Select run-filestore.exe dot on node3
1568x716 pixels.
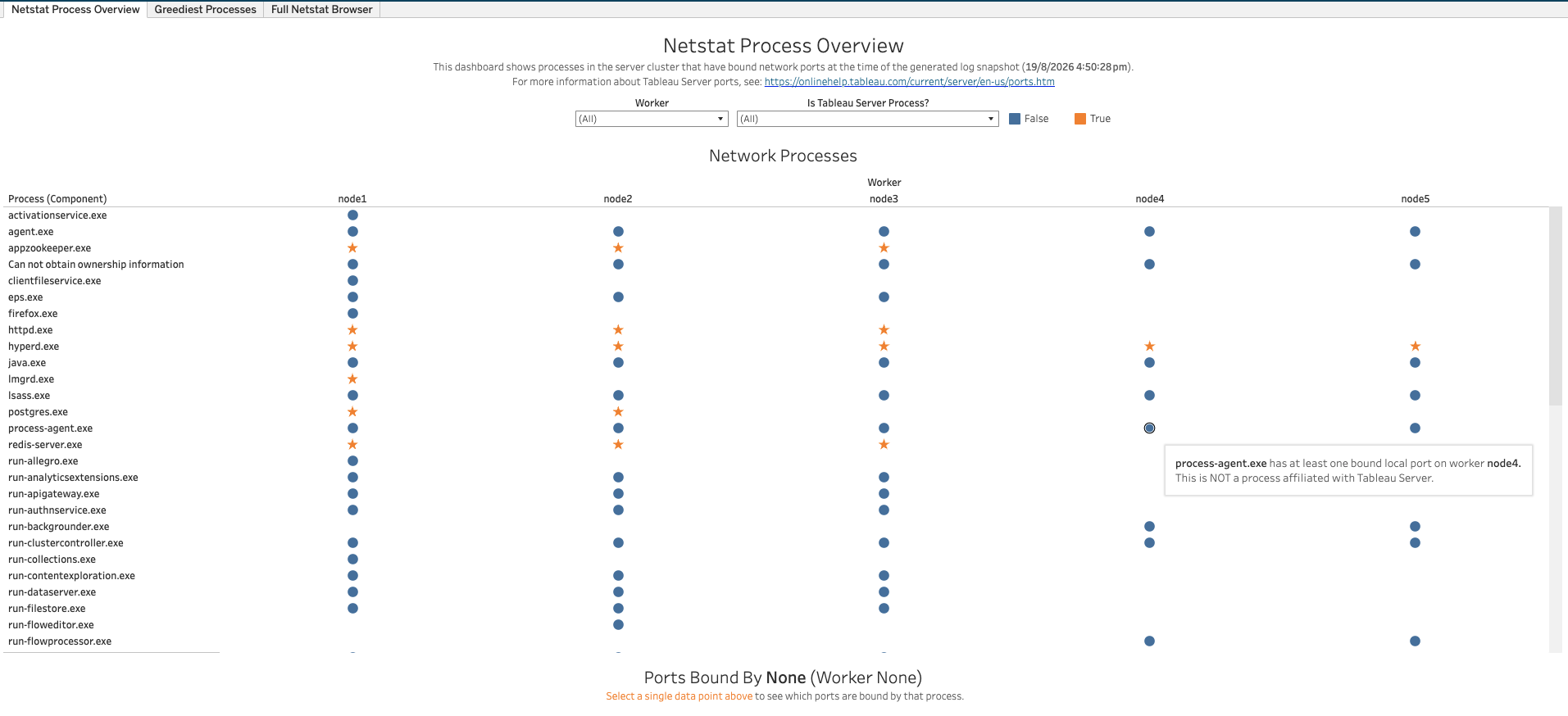click(884, 609)
